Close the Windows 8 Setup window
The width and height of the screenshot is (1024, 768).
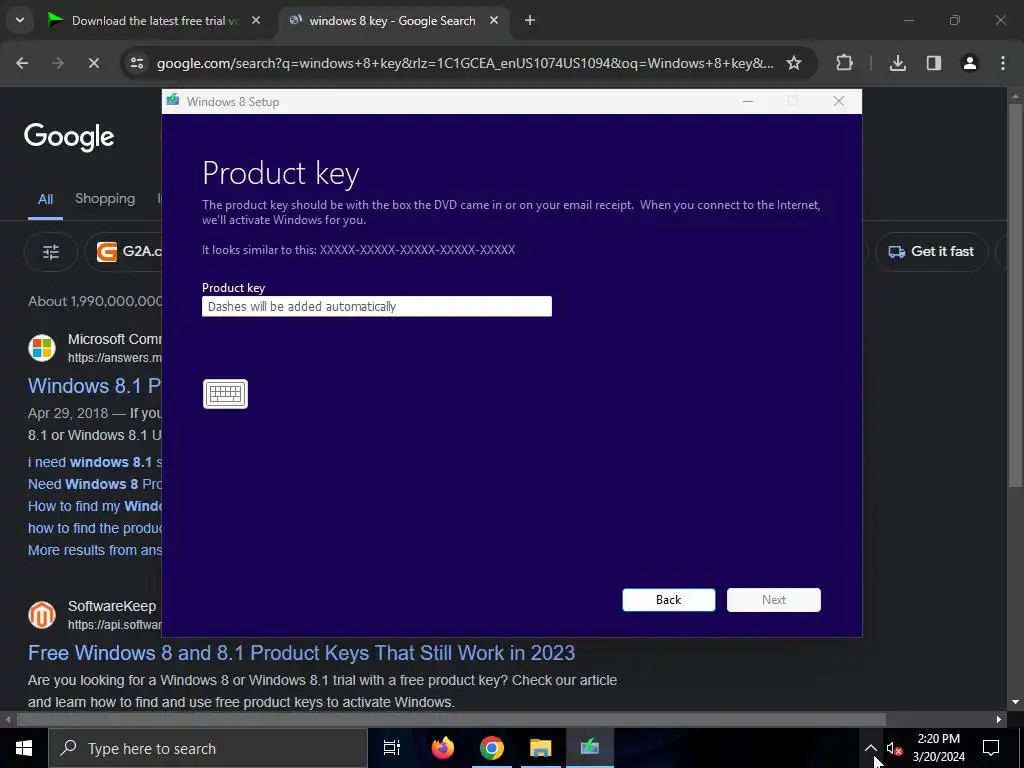pos(839,101)
